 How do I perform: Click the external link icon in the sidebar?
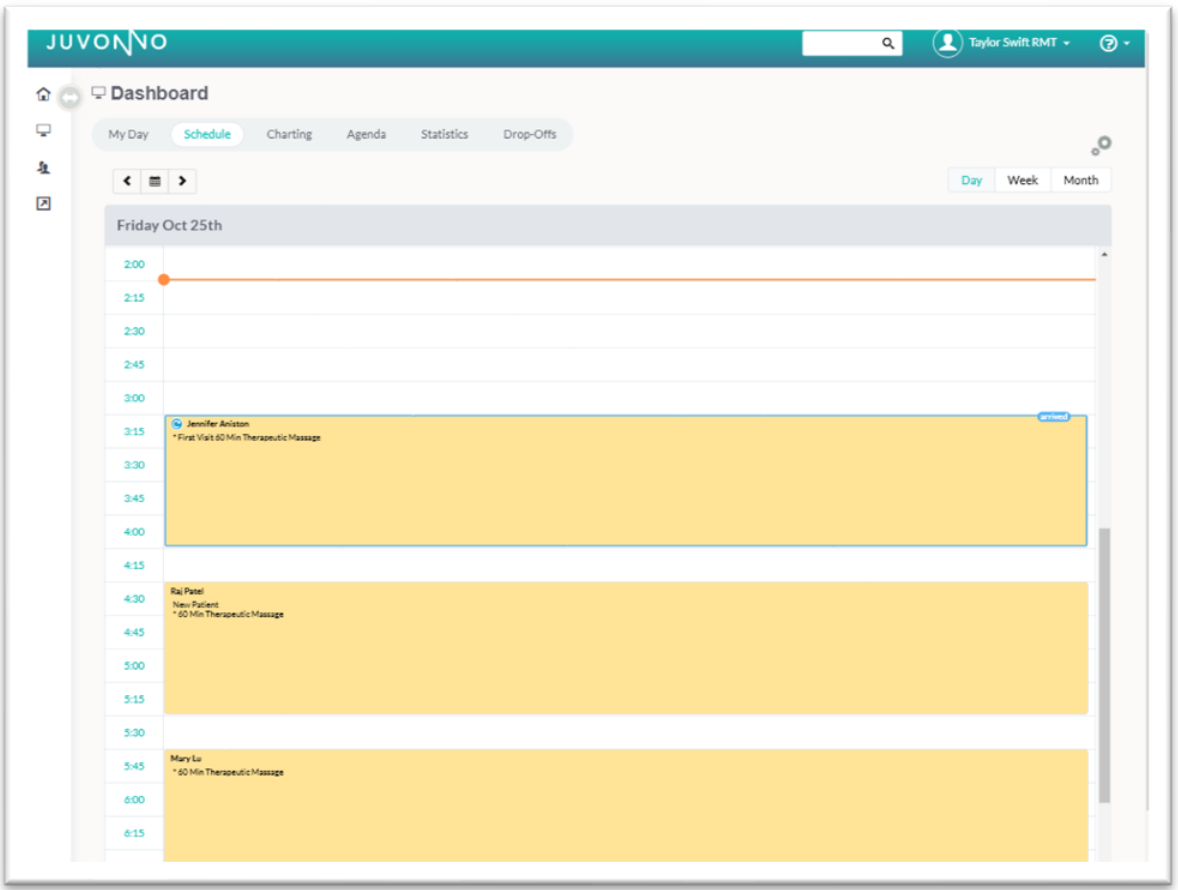point(43,204)
